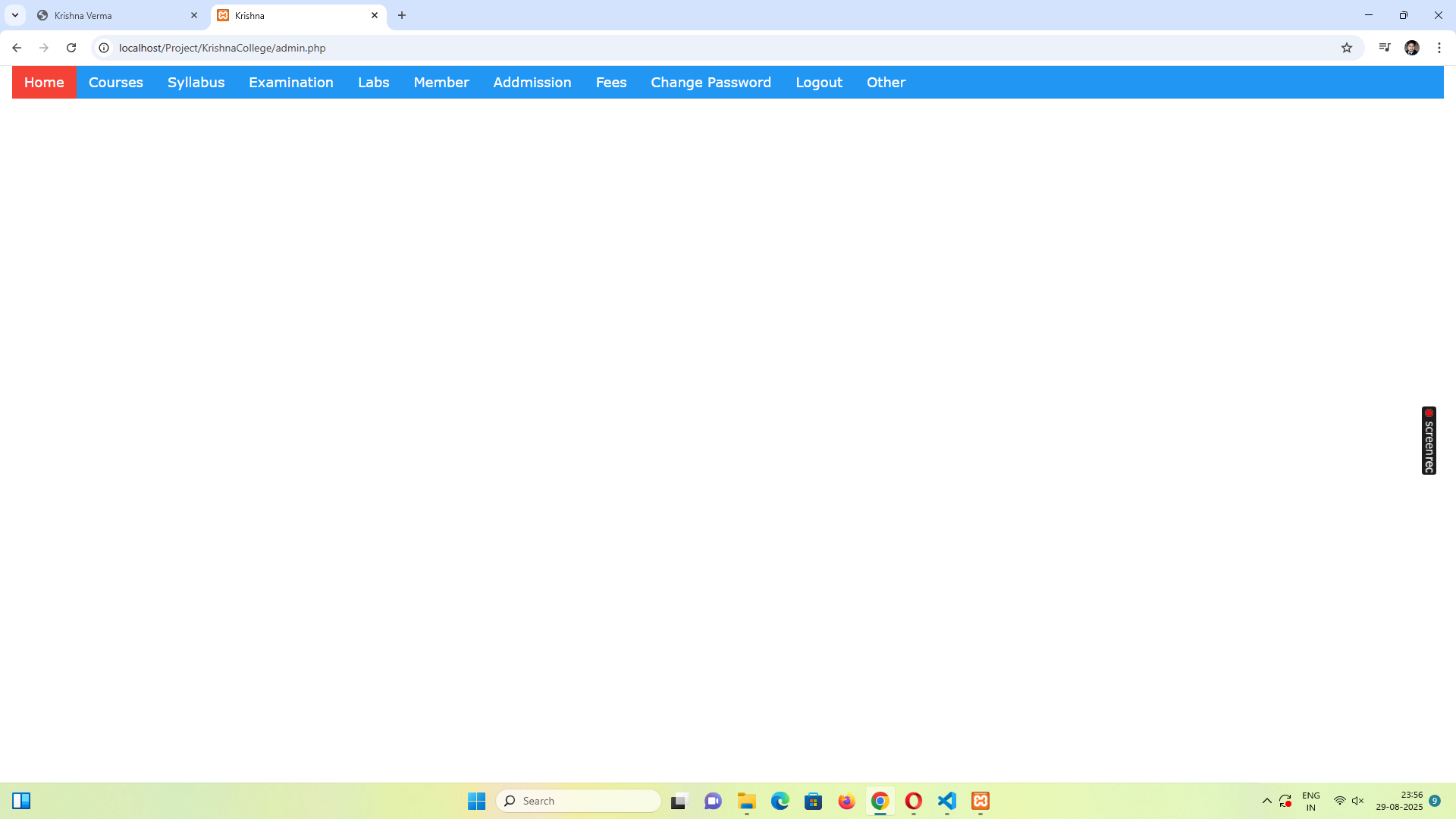This screenshot has width=1456, height=819.
Task: Click the screenrec recorder widget
Action: (1429, 441)
